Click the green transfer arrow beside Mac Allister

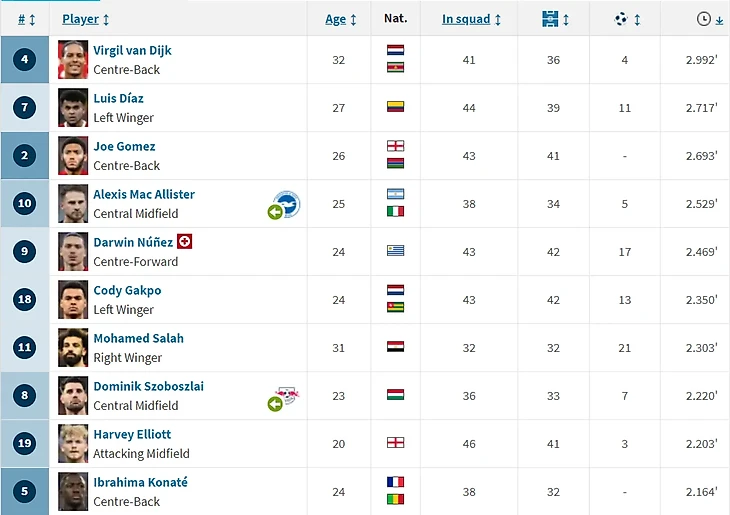(274, 212)
